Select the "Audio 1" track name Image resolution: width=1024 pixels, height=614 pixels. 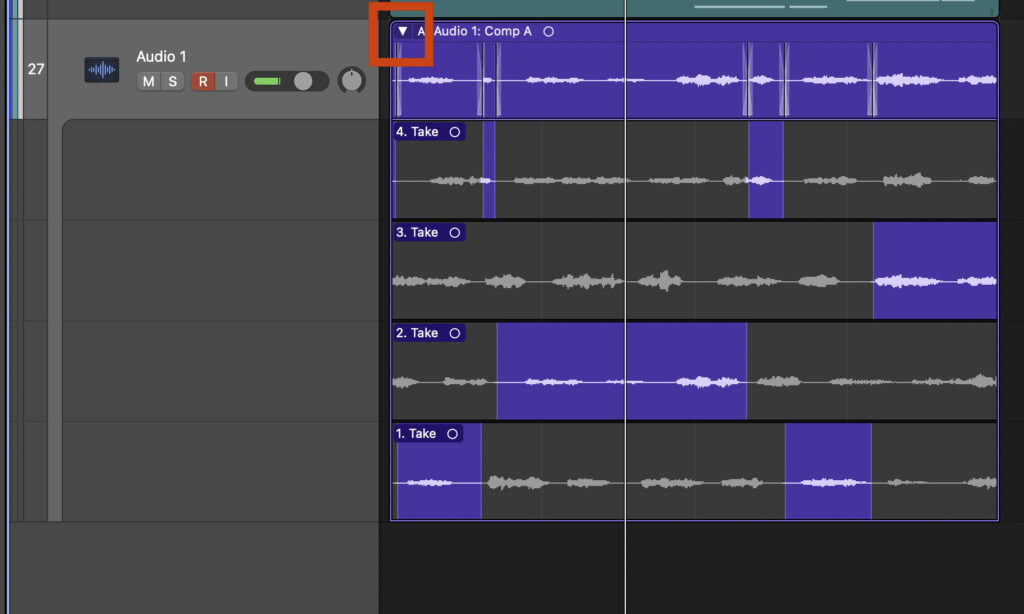[x=161, y=57]
